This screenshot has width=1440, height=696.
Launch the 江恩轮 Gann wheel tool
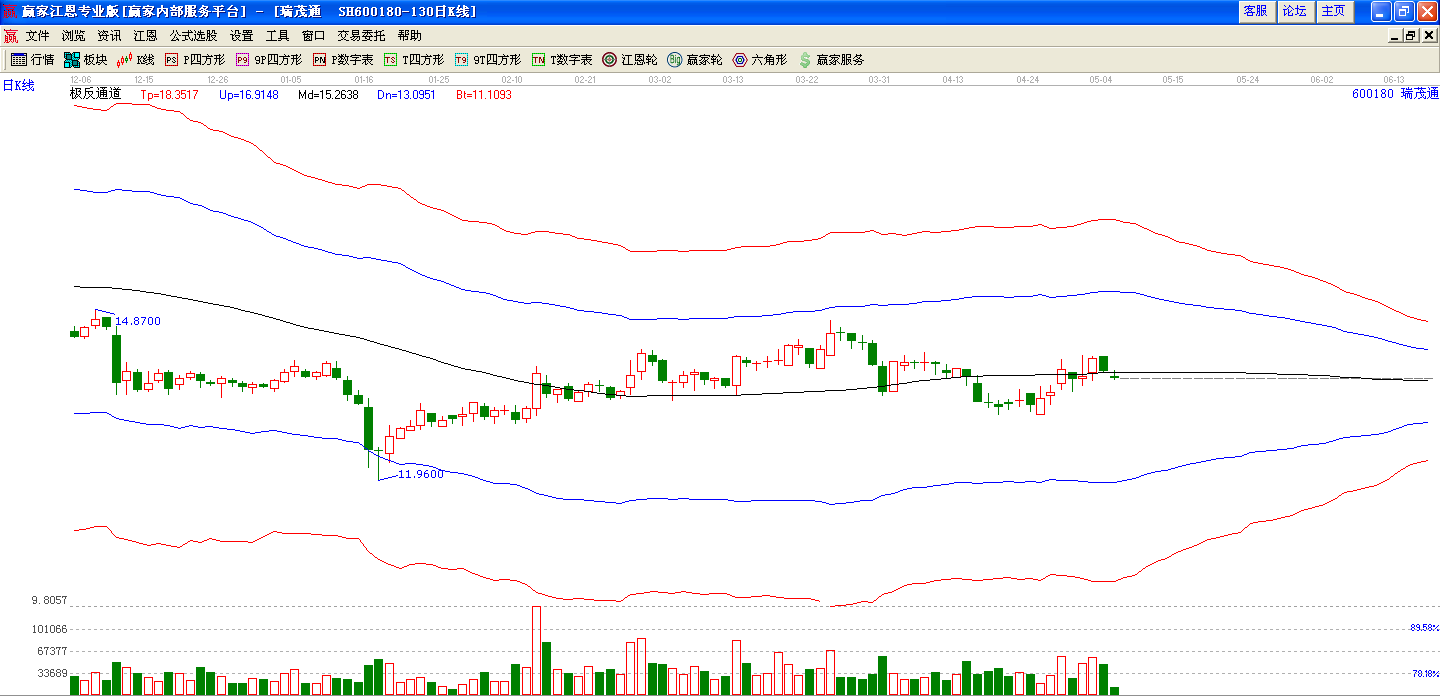(630, 60)
